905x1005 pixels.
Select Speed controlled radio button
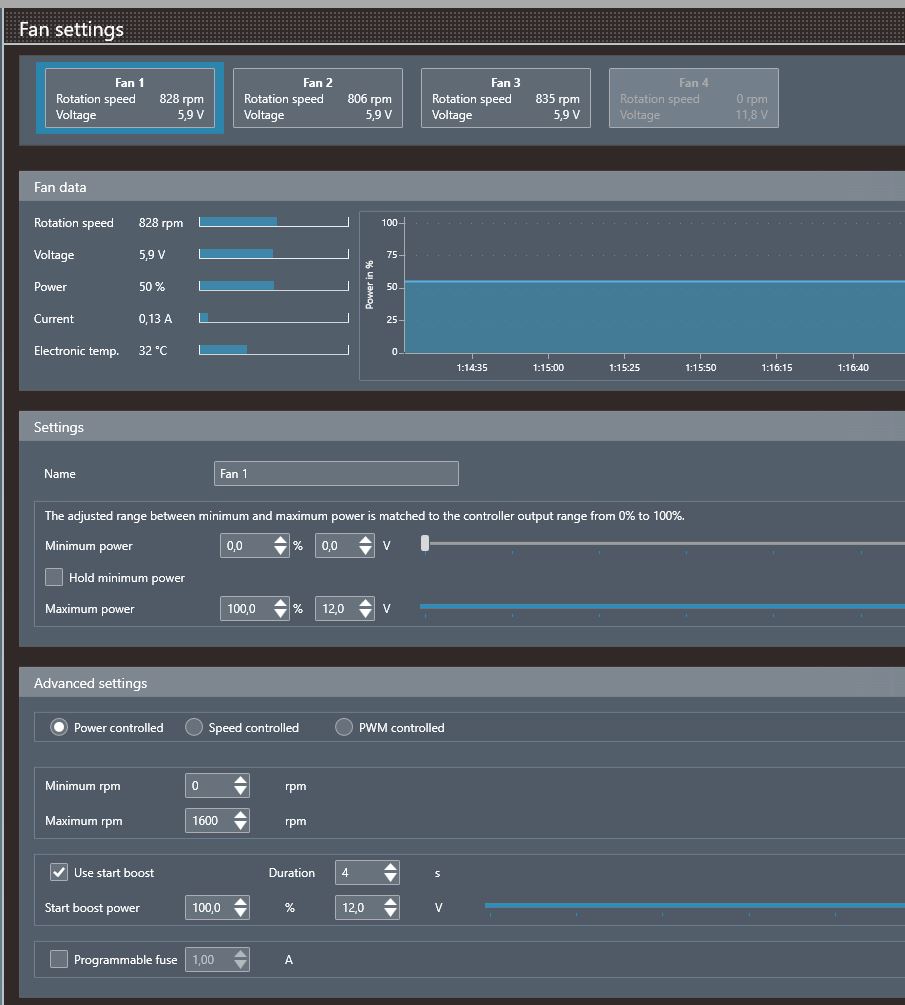coord(194,727)
